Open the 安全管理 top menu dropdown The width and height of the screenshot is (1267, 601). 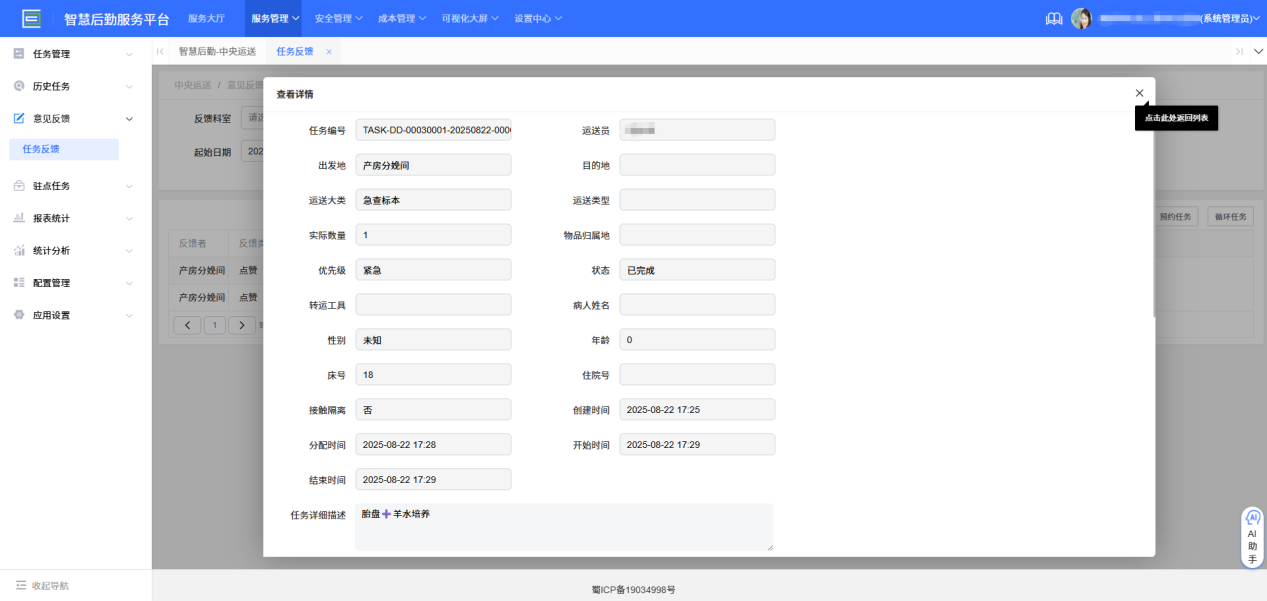[338, 19]
